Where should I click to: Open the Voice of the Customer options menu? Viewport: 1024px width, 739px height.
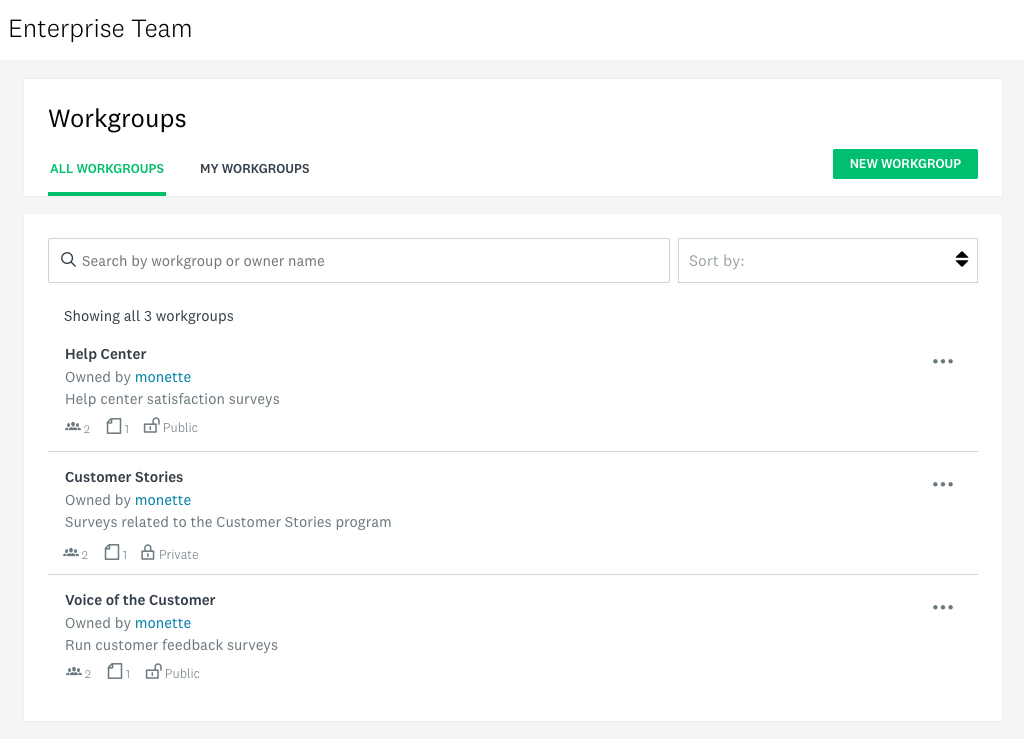tap(942, 607)
